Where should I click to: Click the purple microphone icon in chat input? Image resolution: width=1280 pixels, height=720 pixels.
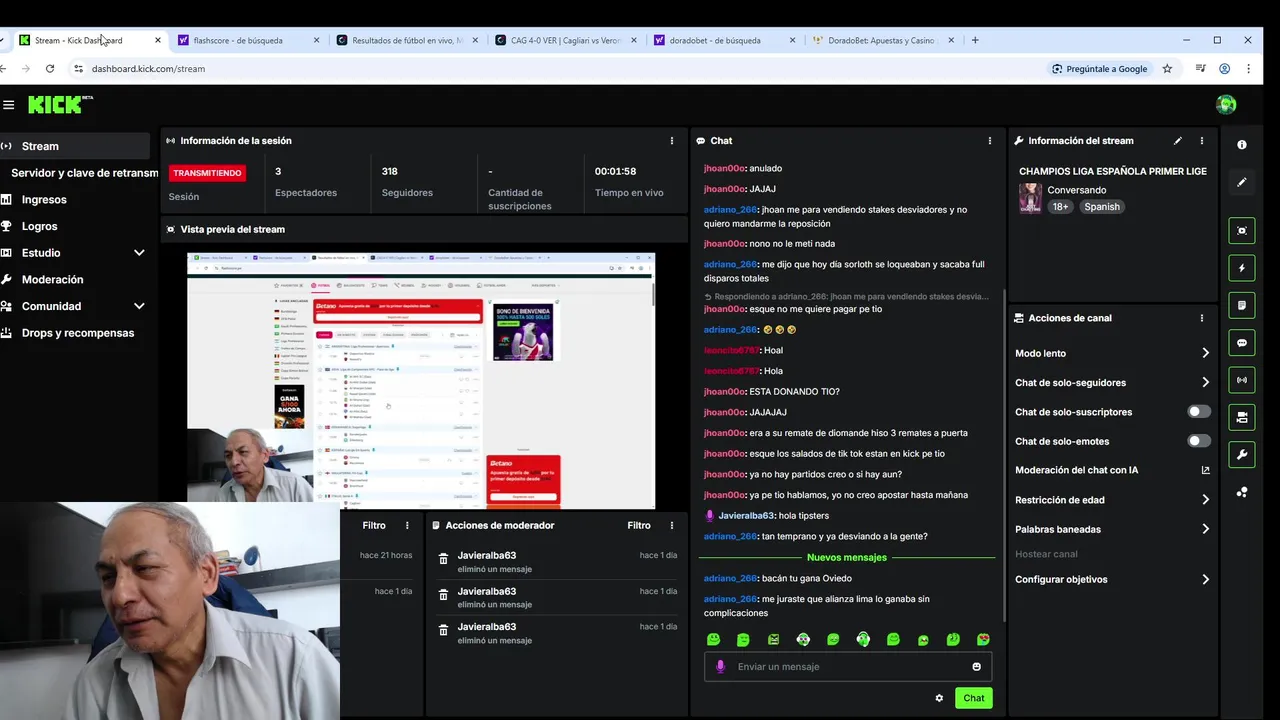(x=720, y=666)
